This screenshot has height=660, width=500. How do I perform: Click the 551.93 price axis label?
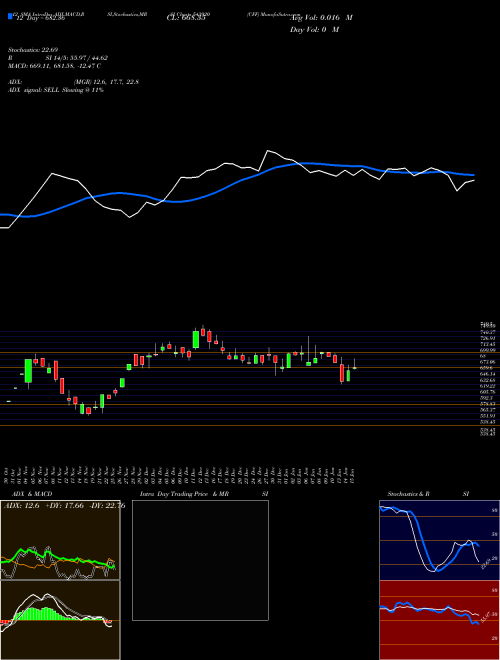(x=487, y=415)
